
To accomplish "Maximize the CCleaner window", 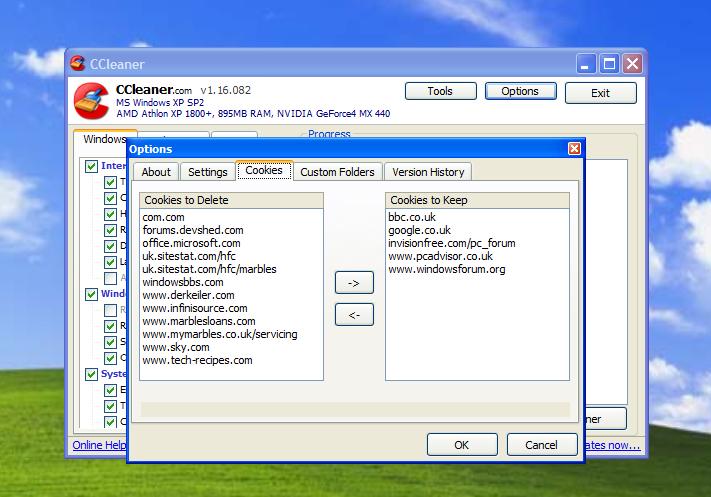I will point(609,64).
